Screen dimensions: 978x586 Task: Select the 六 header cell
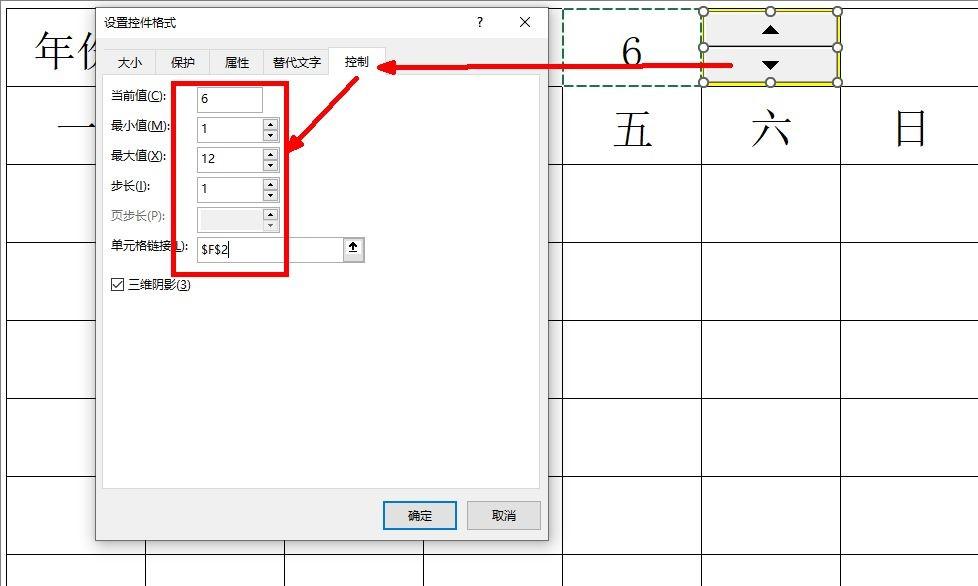click(x=771, y=125)
